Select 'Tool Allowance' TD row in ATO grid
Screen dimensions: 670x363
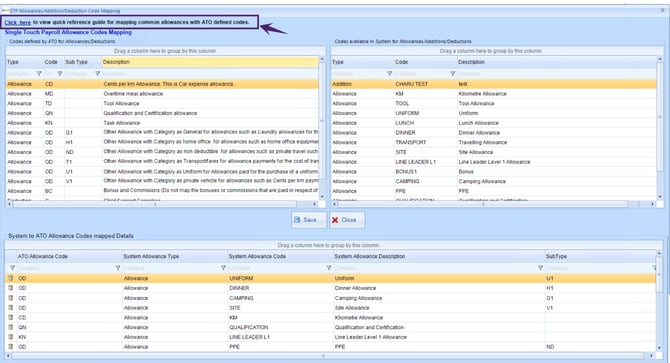point(162,103)
